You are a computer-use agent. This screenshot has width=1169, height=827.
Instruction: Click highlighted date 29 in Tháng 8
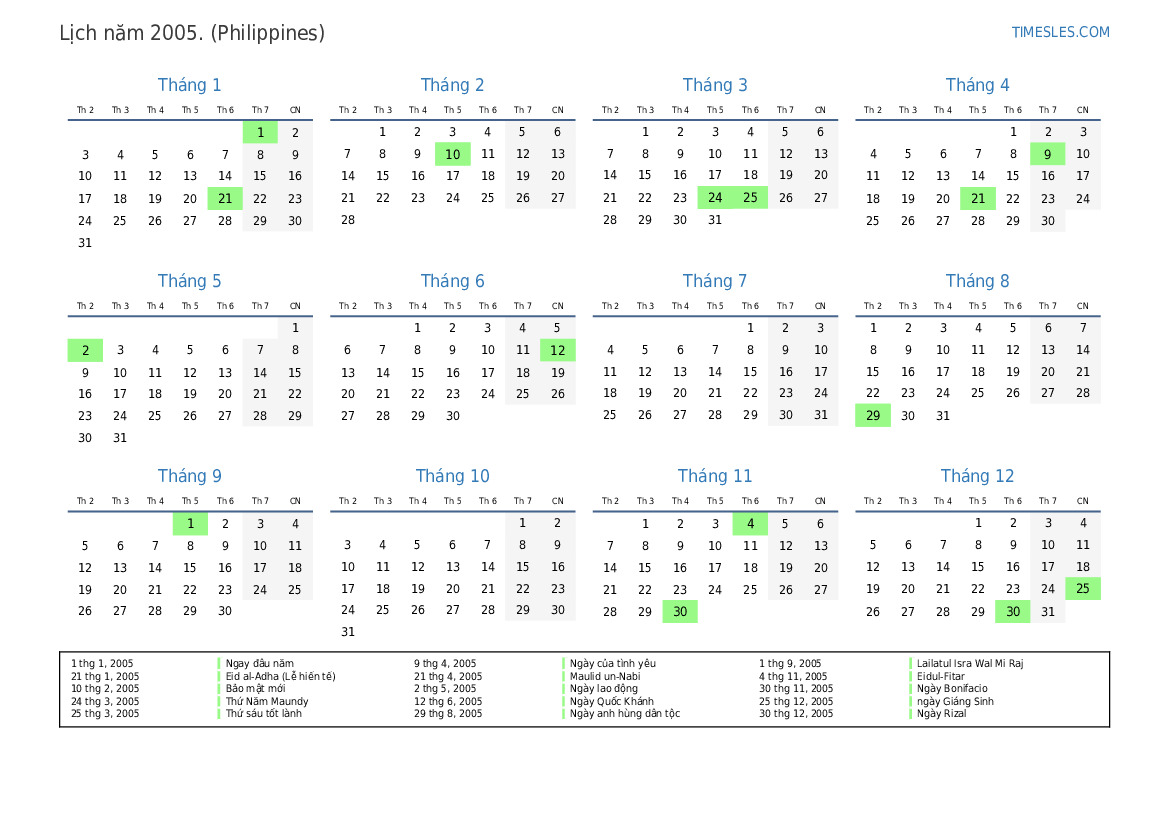pyautogui.click(x=873, y=416)
